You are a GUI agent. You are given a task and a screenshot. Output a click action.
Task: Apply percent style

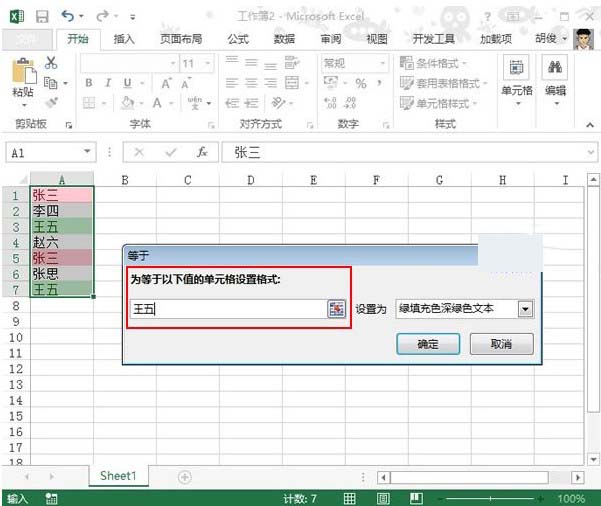click(x=361, y=83)
